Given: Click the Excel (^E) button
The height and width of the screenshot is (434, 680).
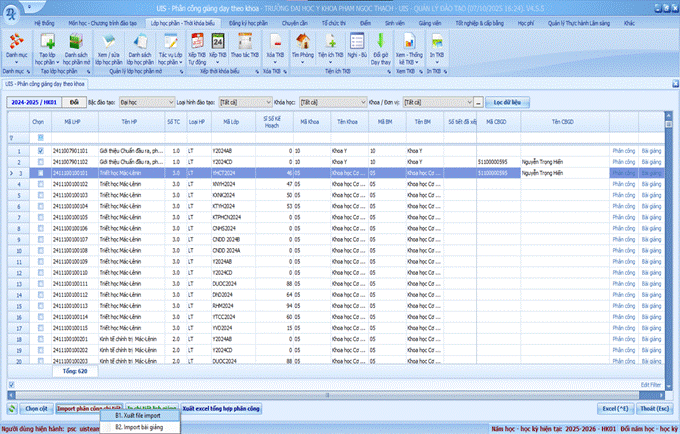Looking at the screenshot, I should pos(615,409).
